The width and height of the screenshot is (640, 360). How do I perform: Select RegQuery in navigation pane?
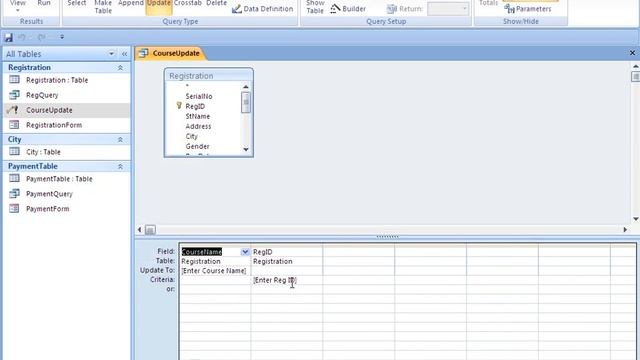[42, 95]
